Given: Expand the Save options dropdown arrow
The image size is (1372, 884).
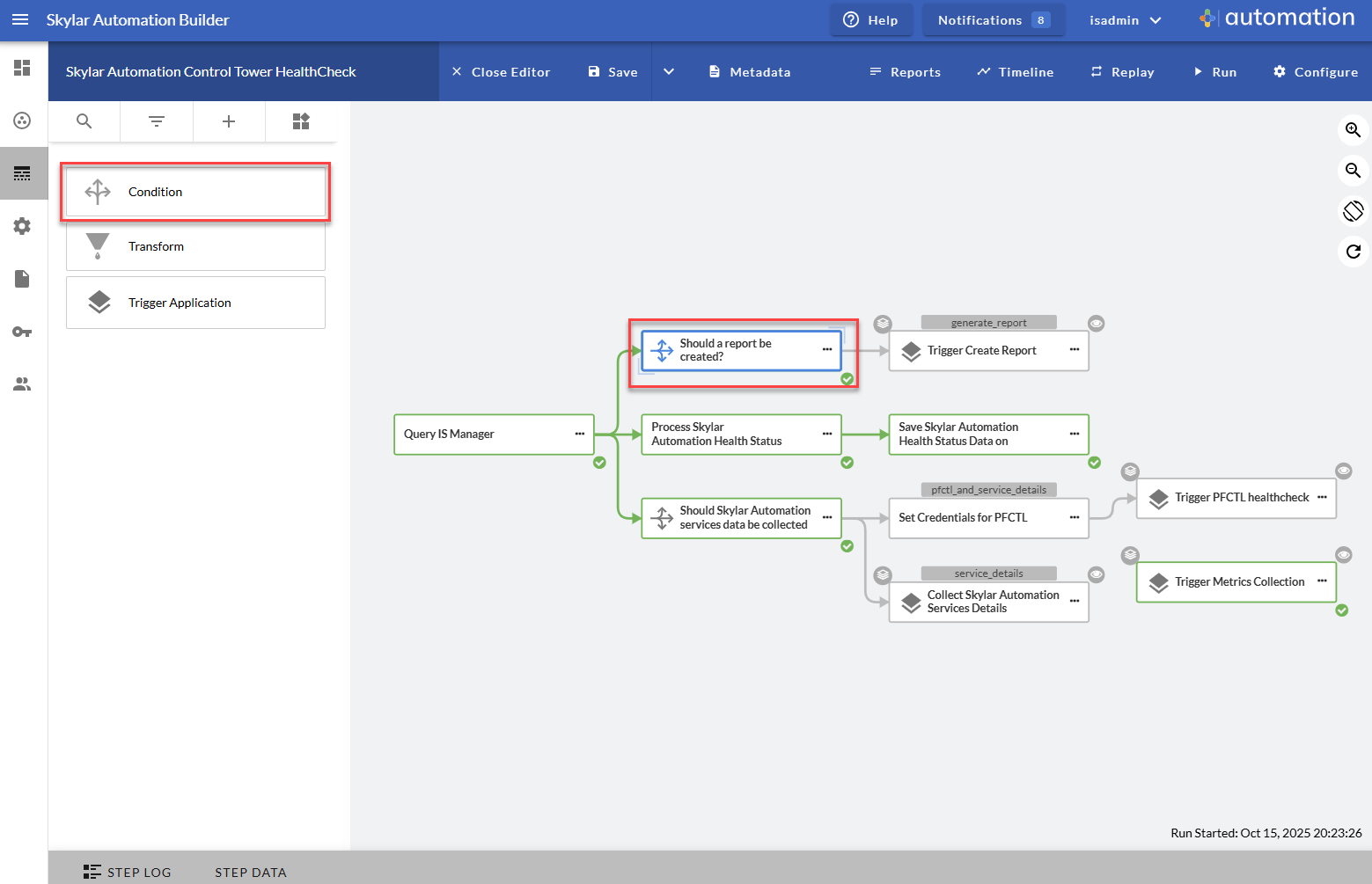Looking at the screenshot, I should pos(669,72).
